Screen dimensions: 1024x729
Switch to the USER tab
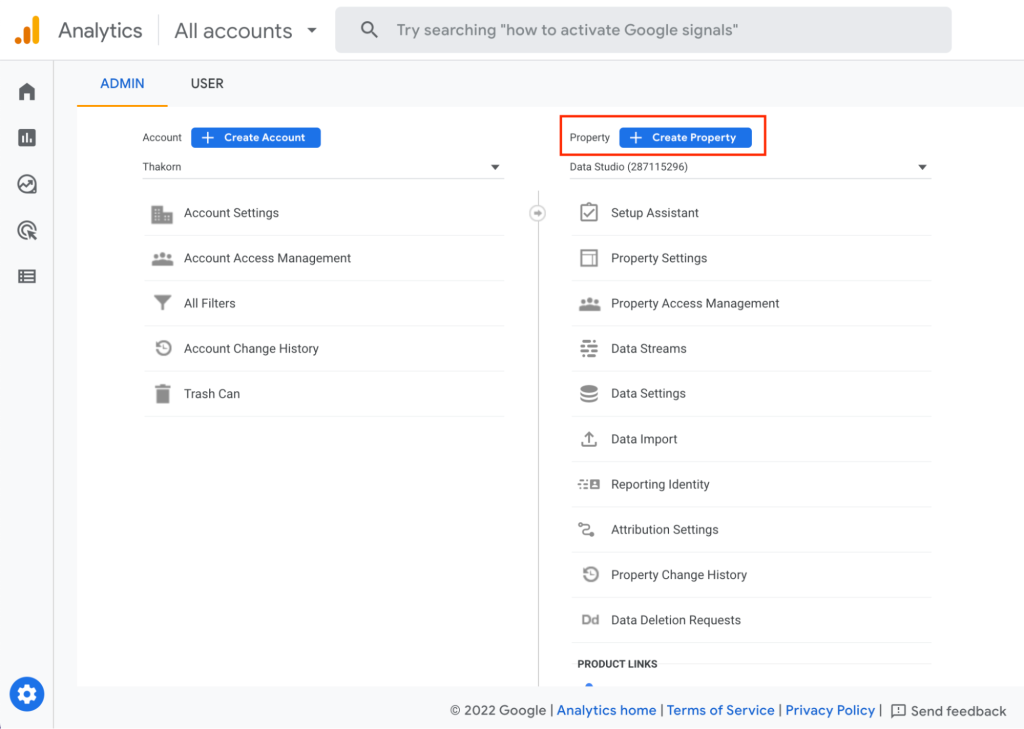click(x=207, y=84)
